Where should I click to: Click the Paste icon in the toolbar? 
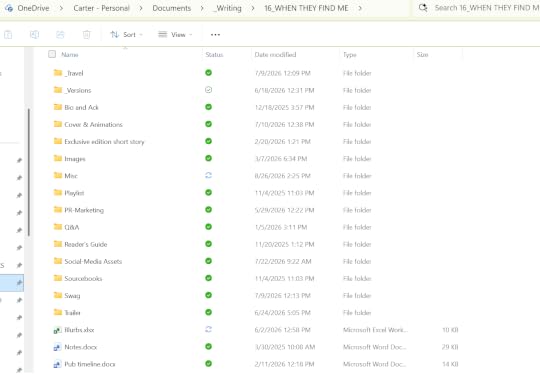click(x=8, y=34)
